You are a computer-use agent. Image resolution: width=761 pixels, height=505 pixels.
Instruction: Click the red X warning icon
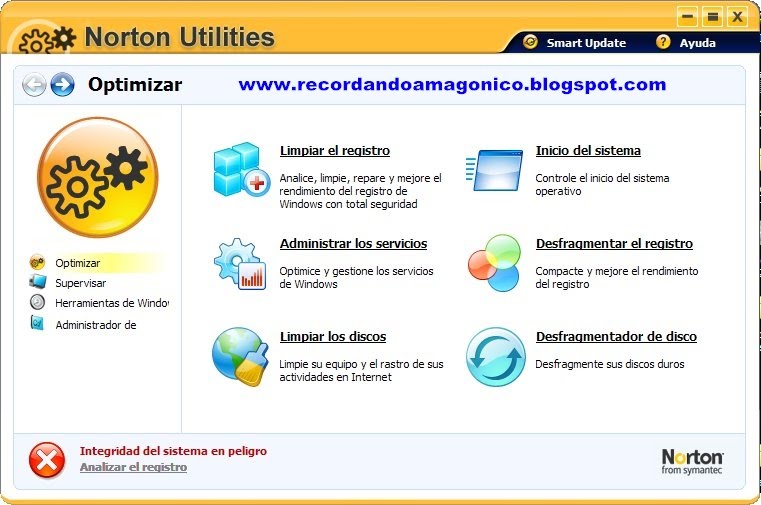point(47,460)
